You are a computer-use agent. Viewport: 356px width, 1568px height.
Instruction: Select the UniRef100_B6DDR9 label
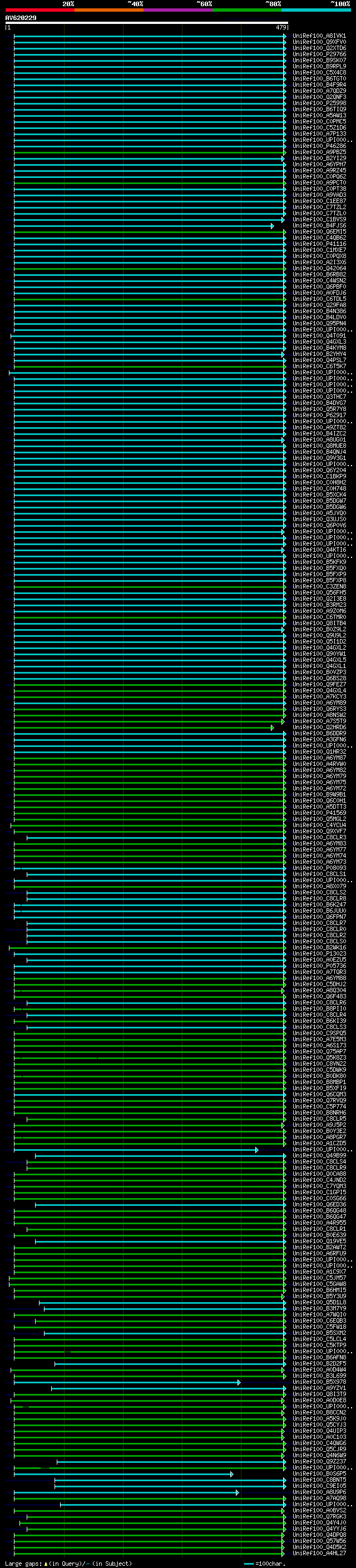coord(319,734)
